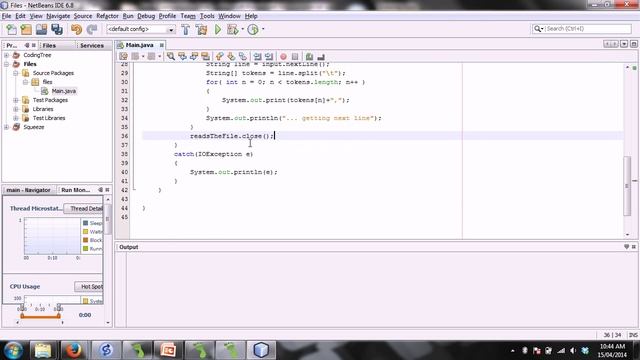Collapse the Source Packages node
Viewport: 640px width, 360px height.
pos(16,73)
